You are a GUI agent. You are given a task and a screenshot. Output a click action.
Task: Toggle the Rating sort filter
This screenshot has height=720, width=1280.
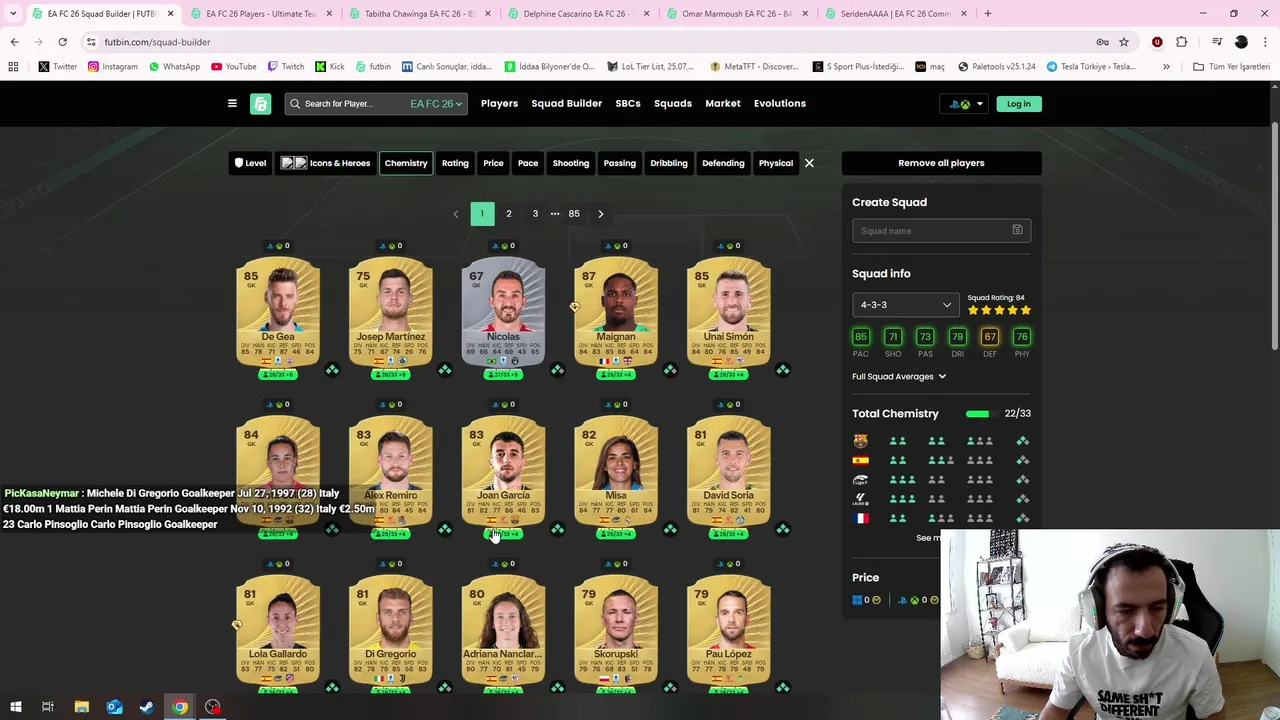(455, 163)
